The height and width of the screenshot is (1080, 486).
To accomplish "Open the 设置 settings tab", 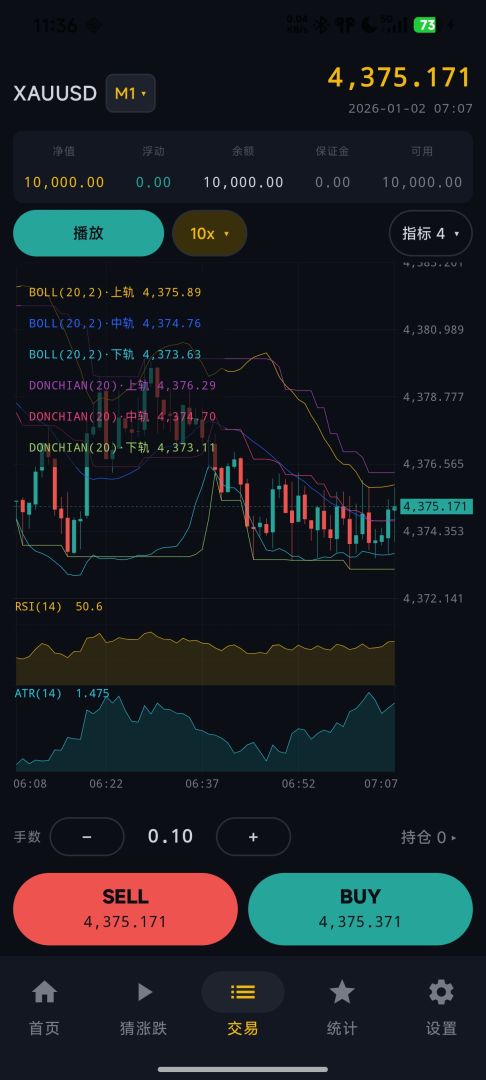I will click(441, 1008).
